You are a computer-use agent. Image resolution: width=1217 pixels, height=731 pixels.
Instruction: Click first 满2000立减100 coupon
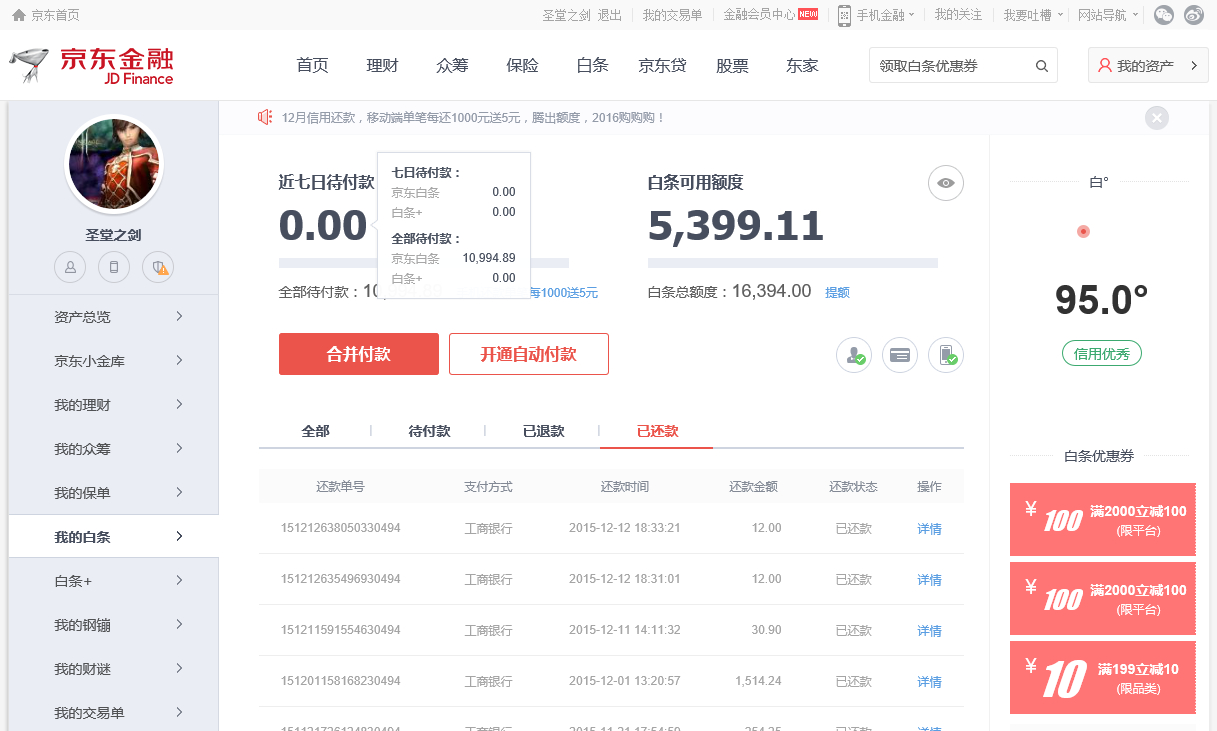click(1103, 520)
